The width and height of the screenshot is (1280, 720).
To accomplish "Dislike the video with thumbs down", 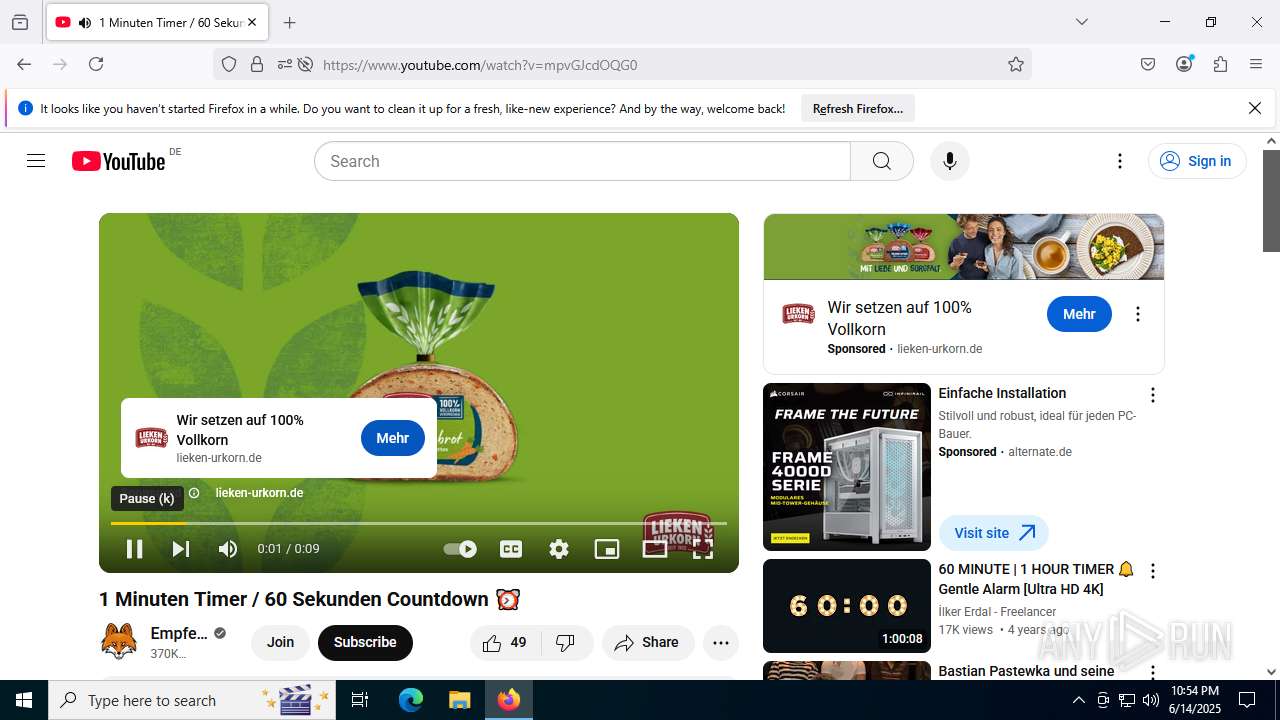I will pyautogui.click(x=566, y=643).
